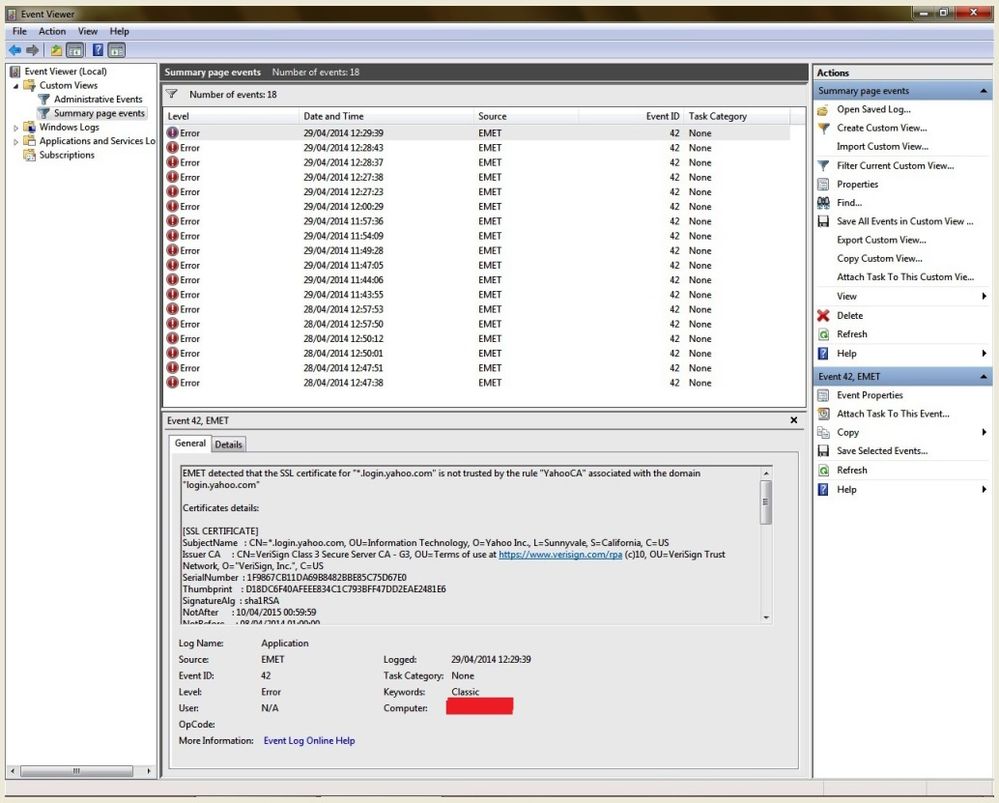The width and height of the screenshot is (999, 803).
Task: Sort by the Event ID column header
Action: [x=631, y=116]
